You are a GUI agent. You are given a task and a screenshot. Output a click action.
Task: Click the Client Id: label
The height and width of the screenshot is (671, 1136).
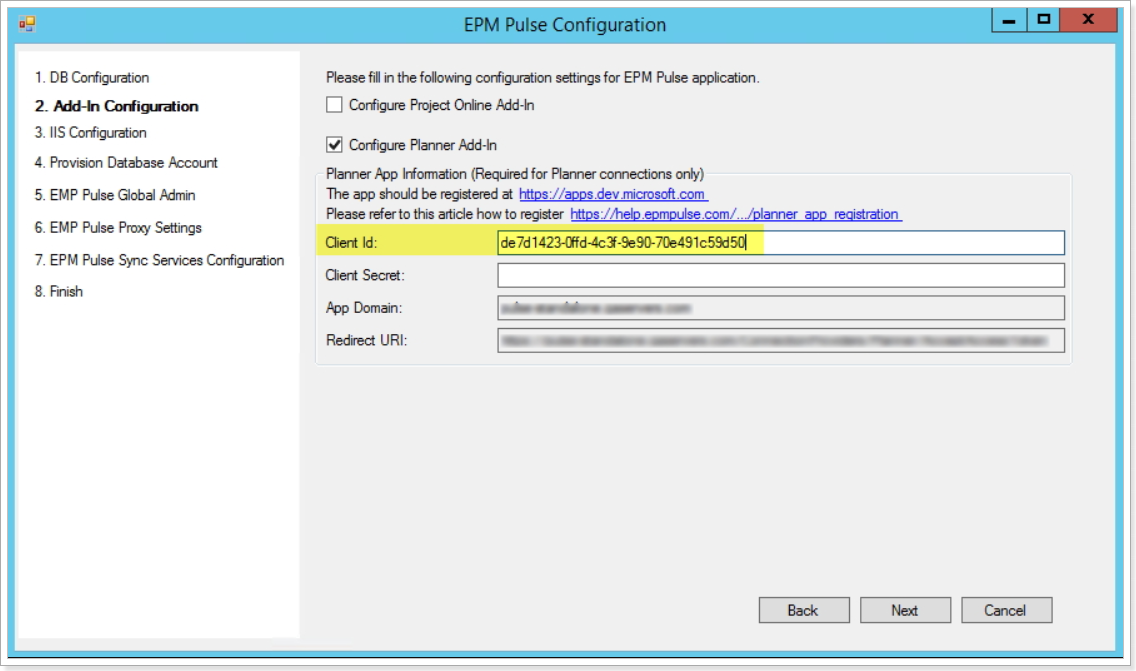(351, 243)
